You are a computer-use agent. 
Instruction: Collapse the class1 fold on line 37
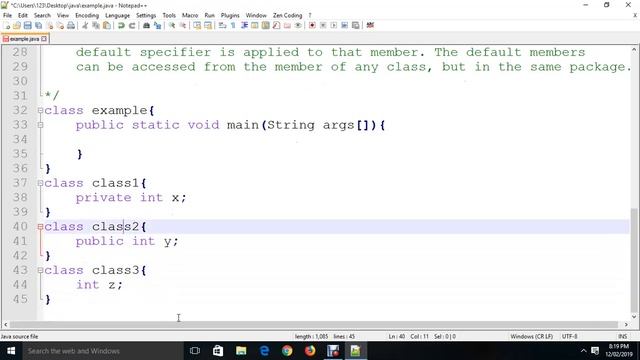(x=40, y=183)
